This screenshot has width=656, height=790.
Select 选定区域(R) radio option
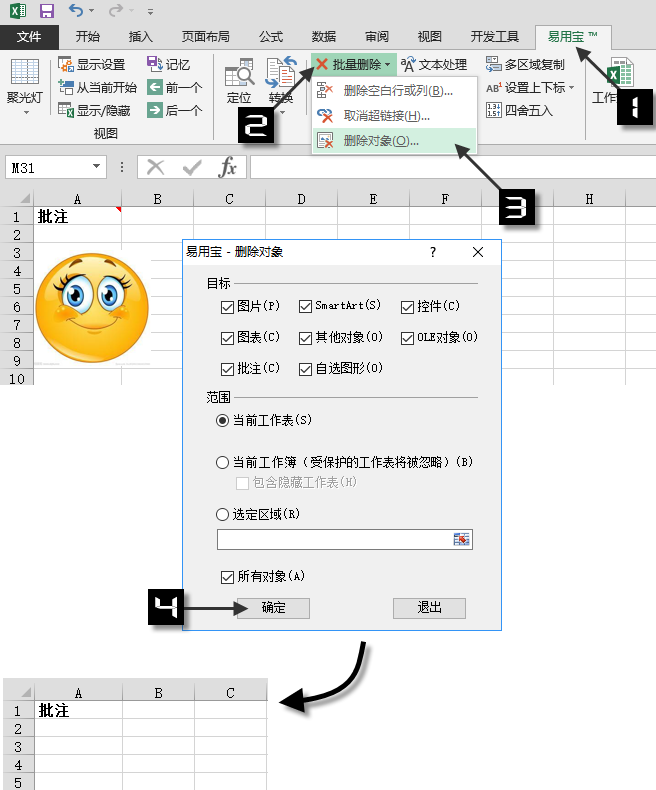coord(222,514)
